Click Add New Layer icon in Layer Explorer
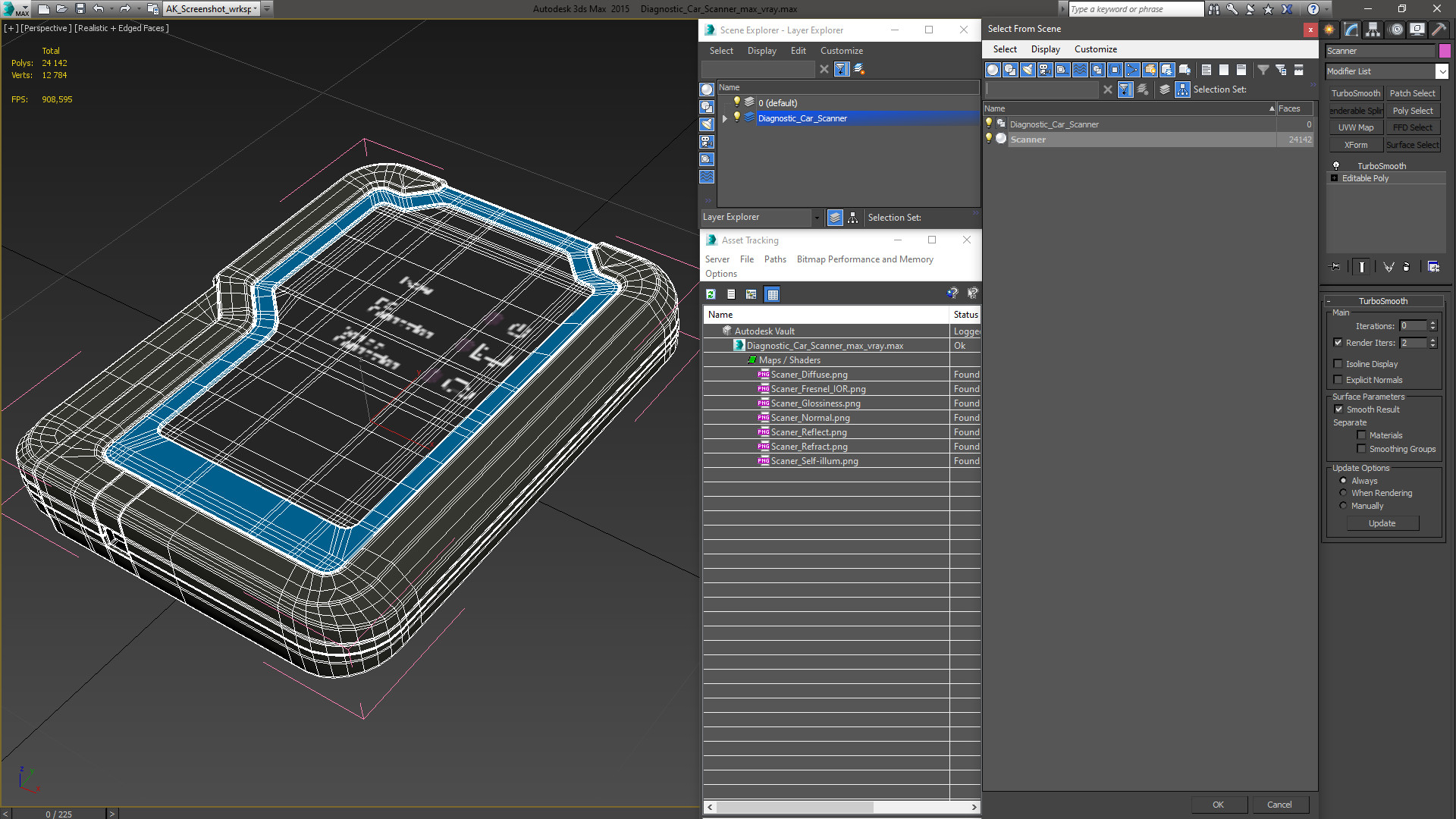 pyautogui.click(x=859, y=69)
